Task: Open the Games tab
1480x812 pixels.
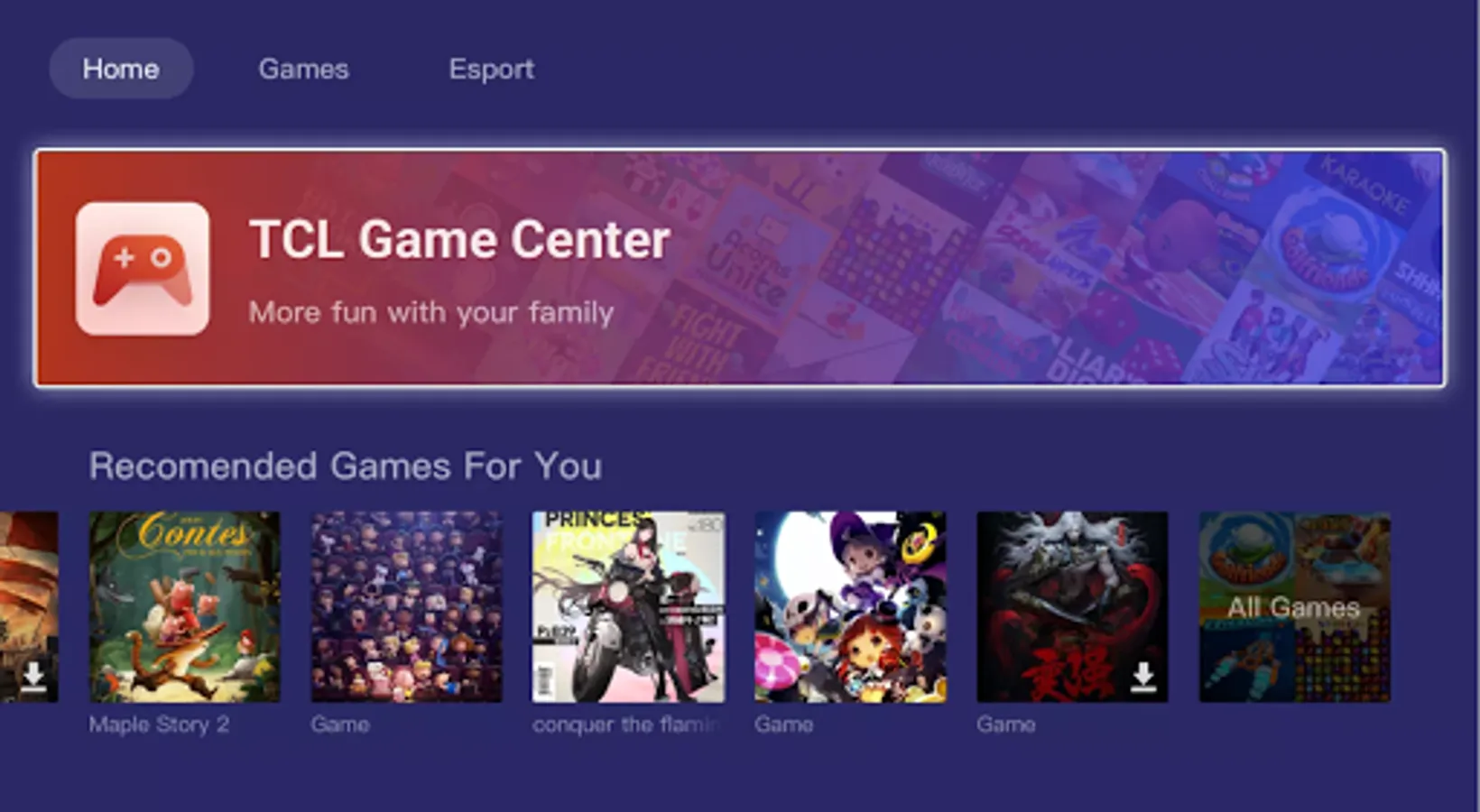Action: [x=303, y=69]
